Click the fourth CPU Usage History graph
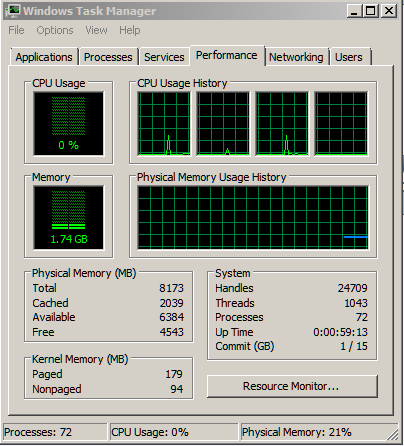This screenshot has height=446, width=404. tap(341, 123)
